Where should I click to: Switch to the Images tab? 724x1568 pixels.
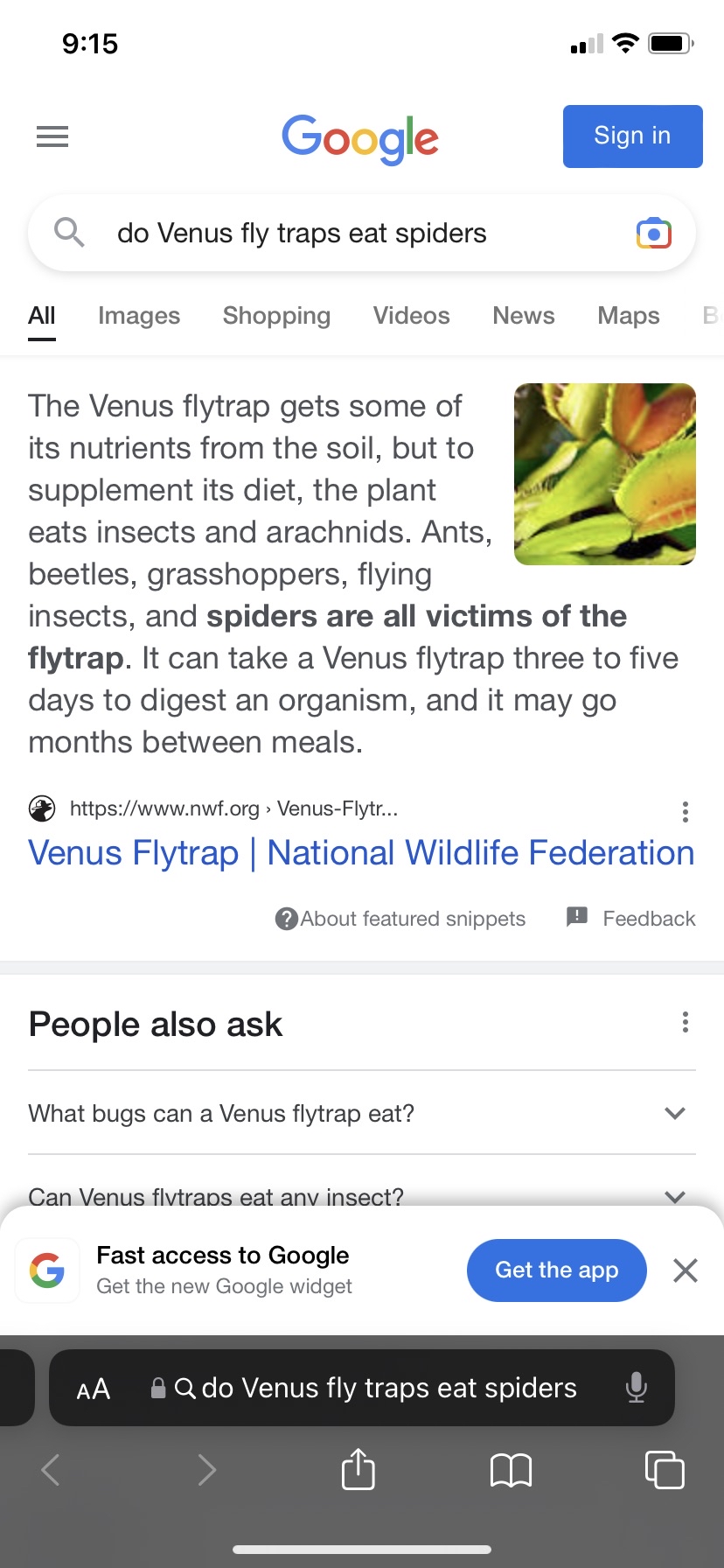(139, 316)
